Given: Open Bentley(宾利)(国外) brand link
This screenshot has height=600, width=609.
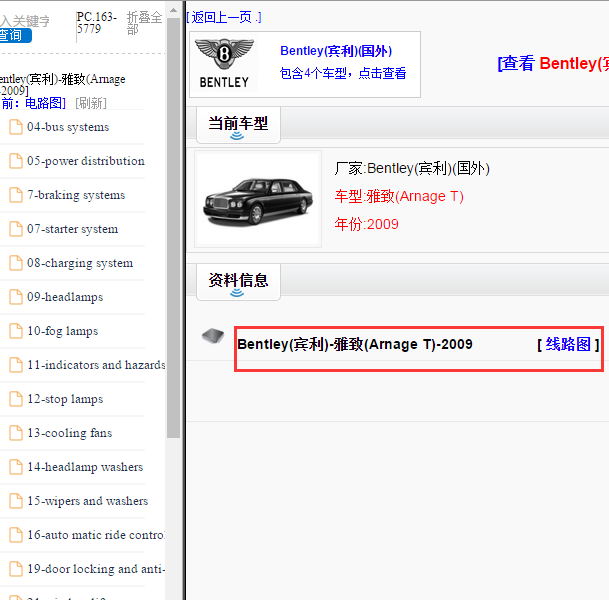Looking at the screenshot, I should (x=336, y=51).
